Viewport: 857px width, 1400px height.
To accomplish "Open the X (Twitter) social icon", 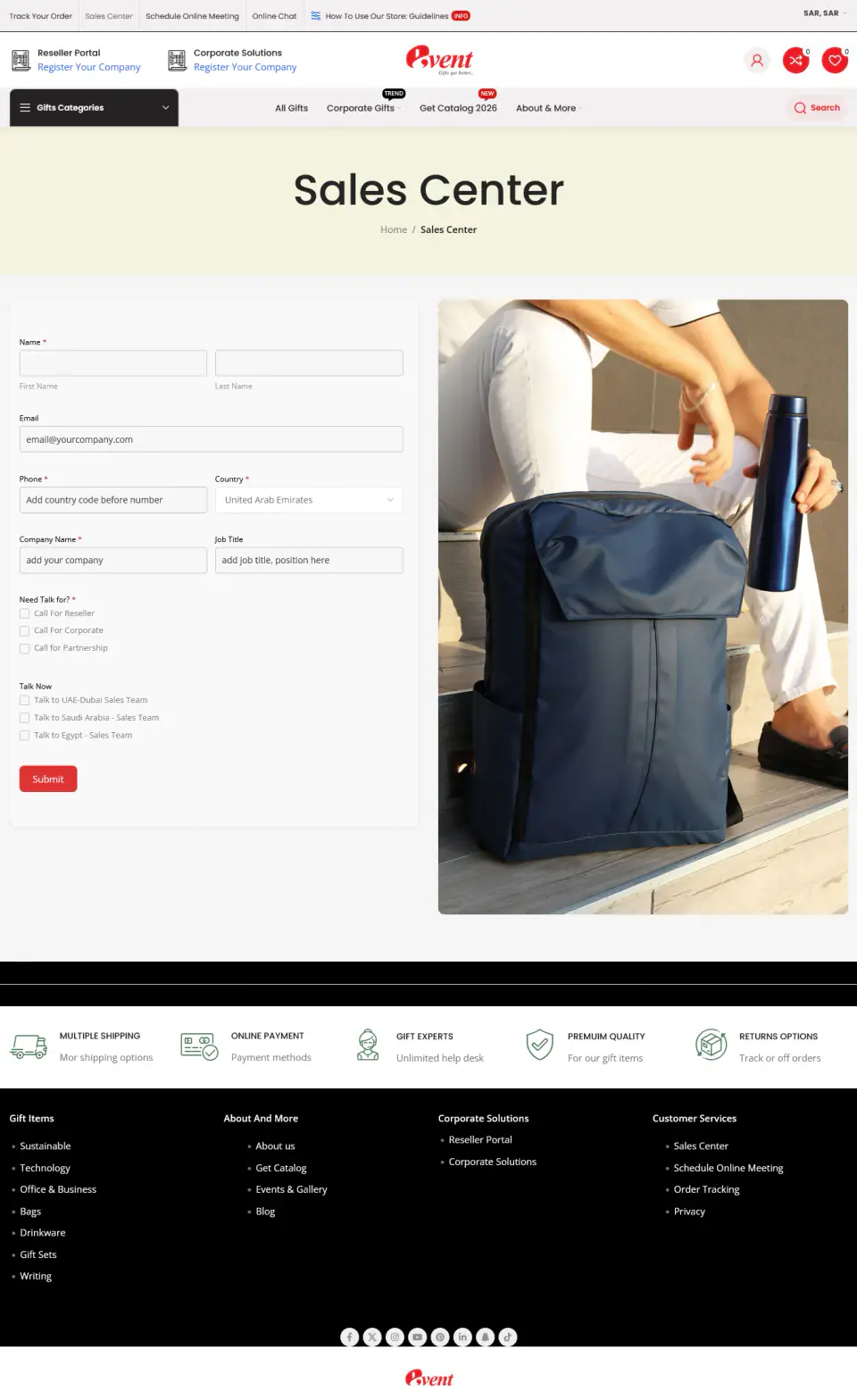I will point(372,1337).
